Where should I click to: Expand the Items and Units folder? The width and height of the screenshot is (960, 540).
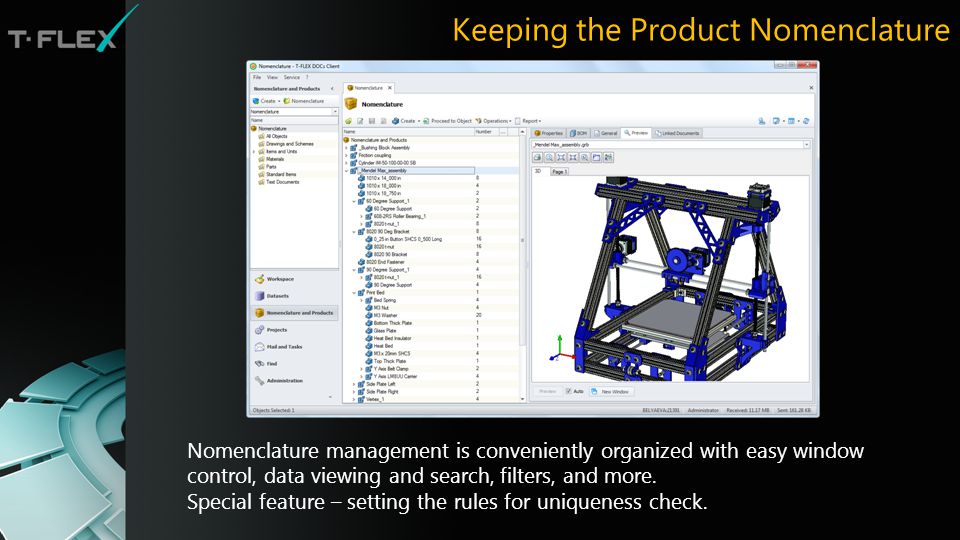[254, 151]
